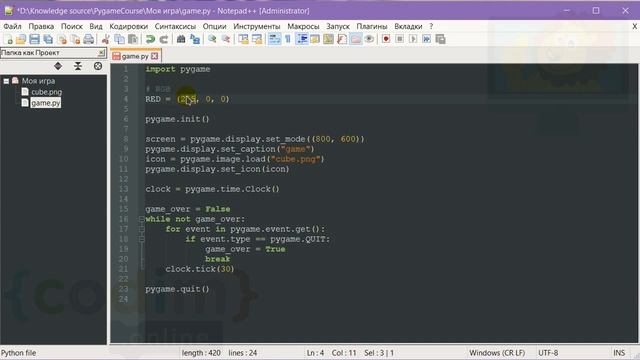Toggle file monitoring eye icon
This screenshot has width=640, height=360.
[369, 39]
